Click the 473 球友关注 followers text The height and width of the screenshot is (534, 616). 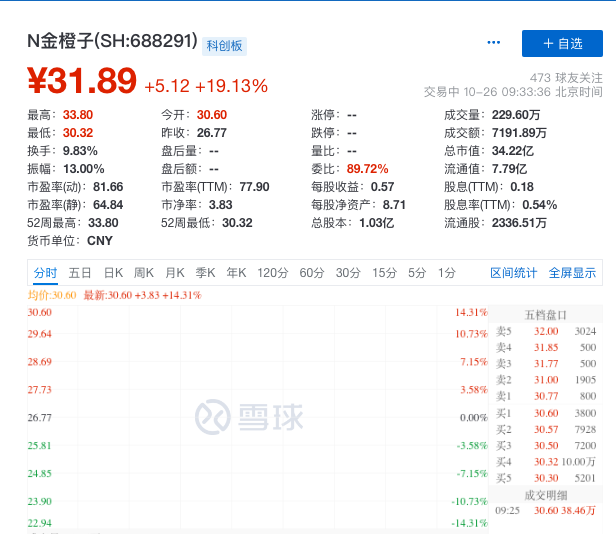[x=566, y=77]
